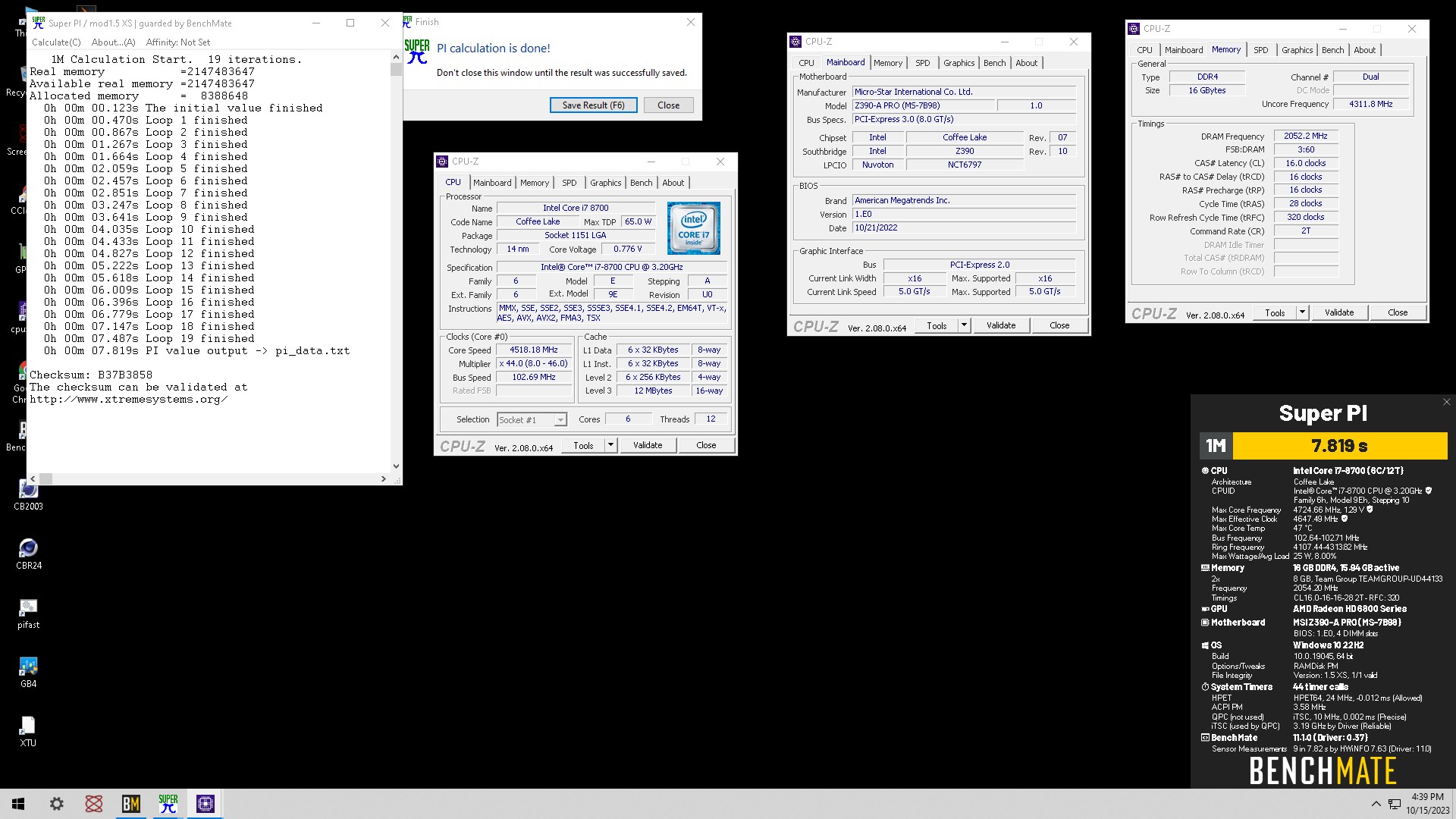
Task: Click Validate in Mainboard window
Action: pos(1001,325)
